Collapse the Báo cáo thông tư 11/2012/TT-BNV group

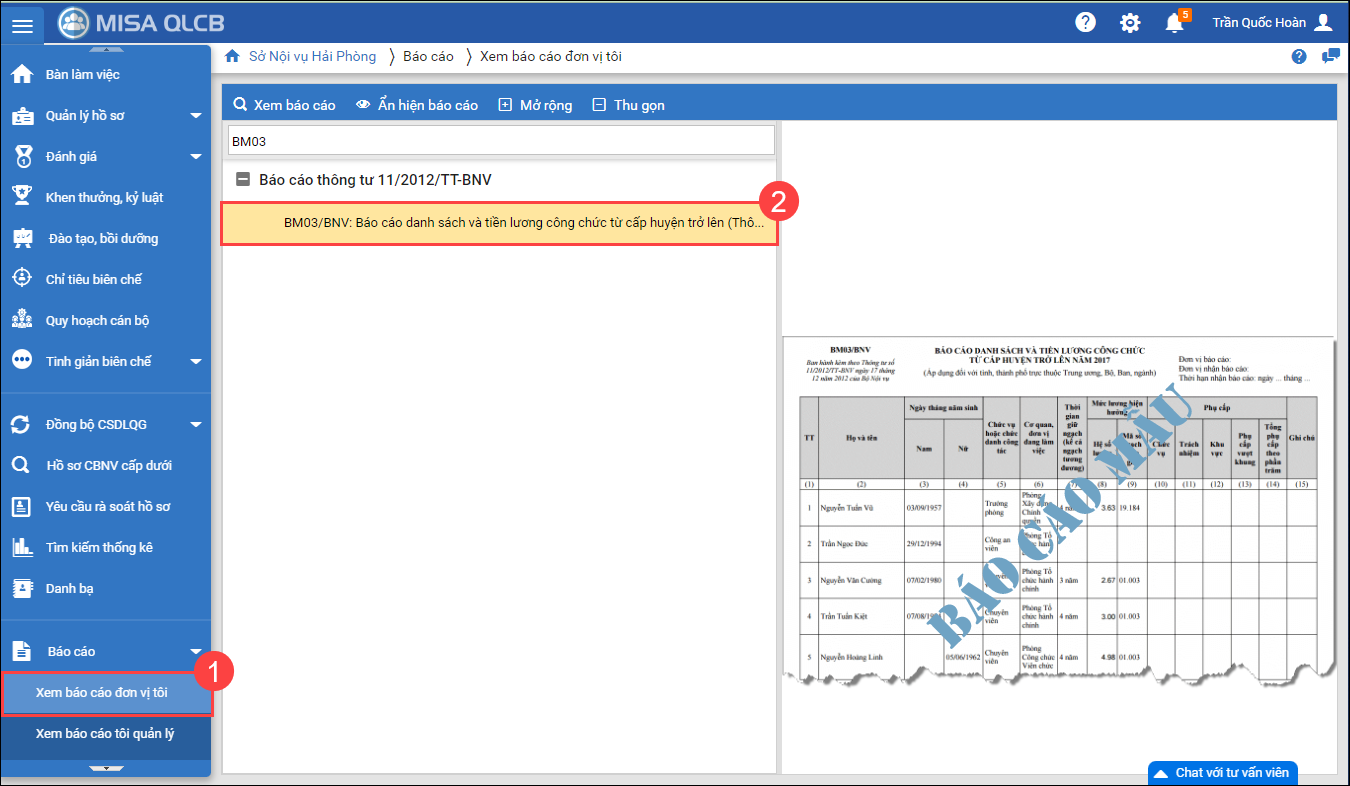(242, 180)
